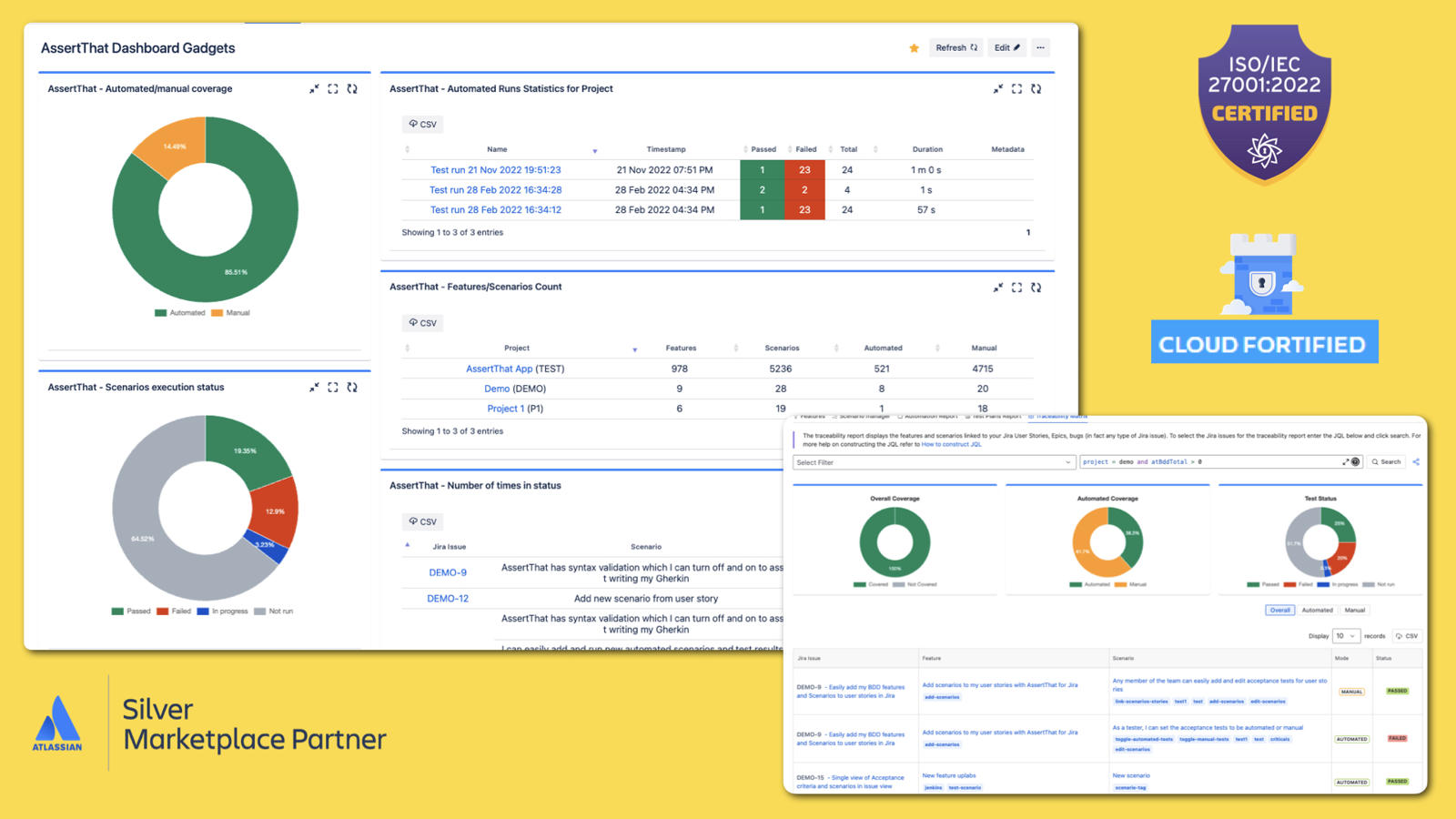Maximize the Automated/manual coverage gadget
This screenshot has width=1456, height=819.
[333, 89]
